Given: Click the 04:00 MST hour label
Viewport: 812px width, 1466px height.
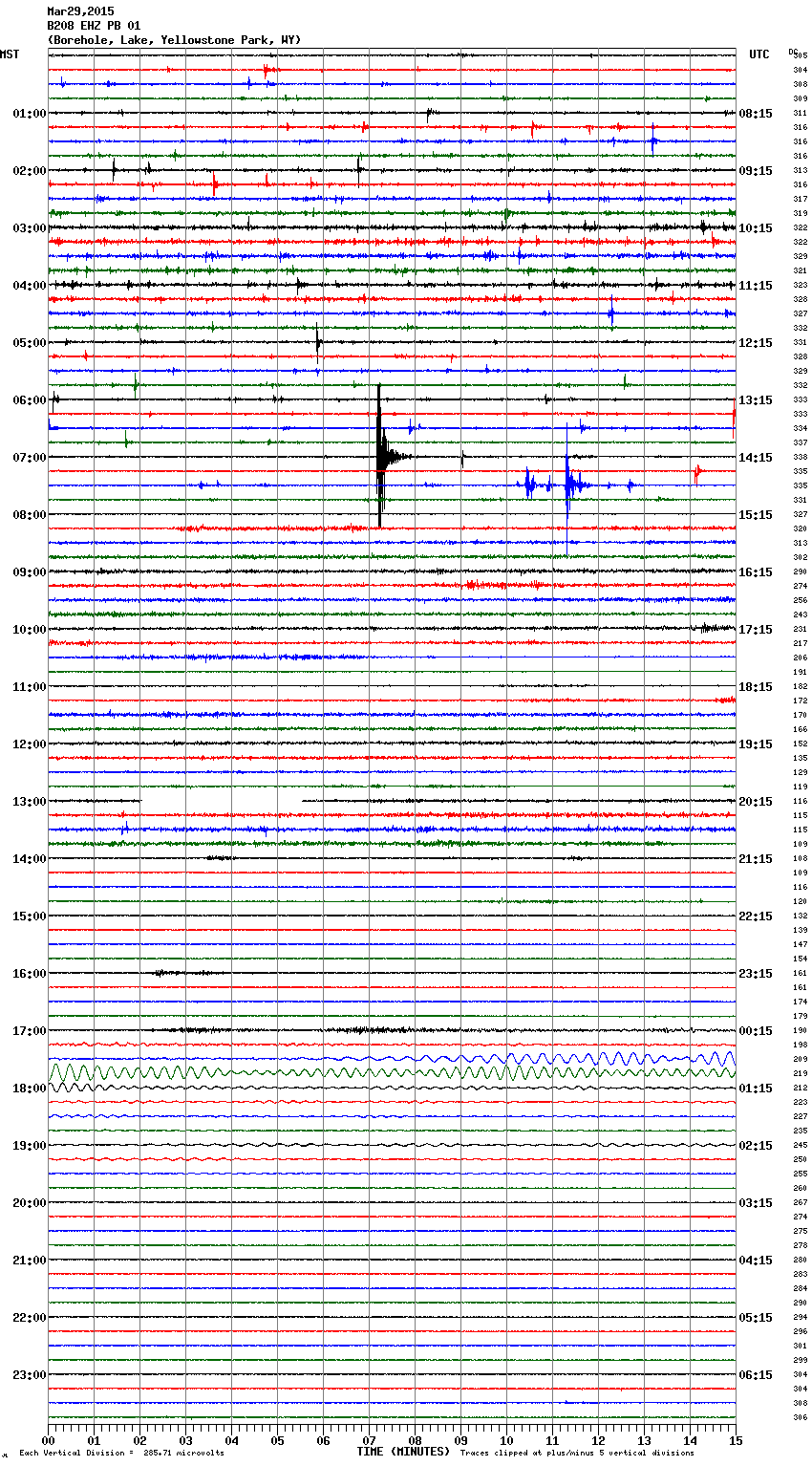Looking at the screenshot, I should click(x=30, y=286).
